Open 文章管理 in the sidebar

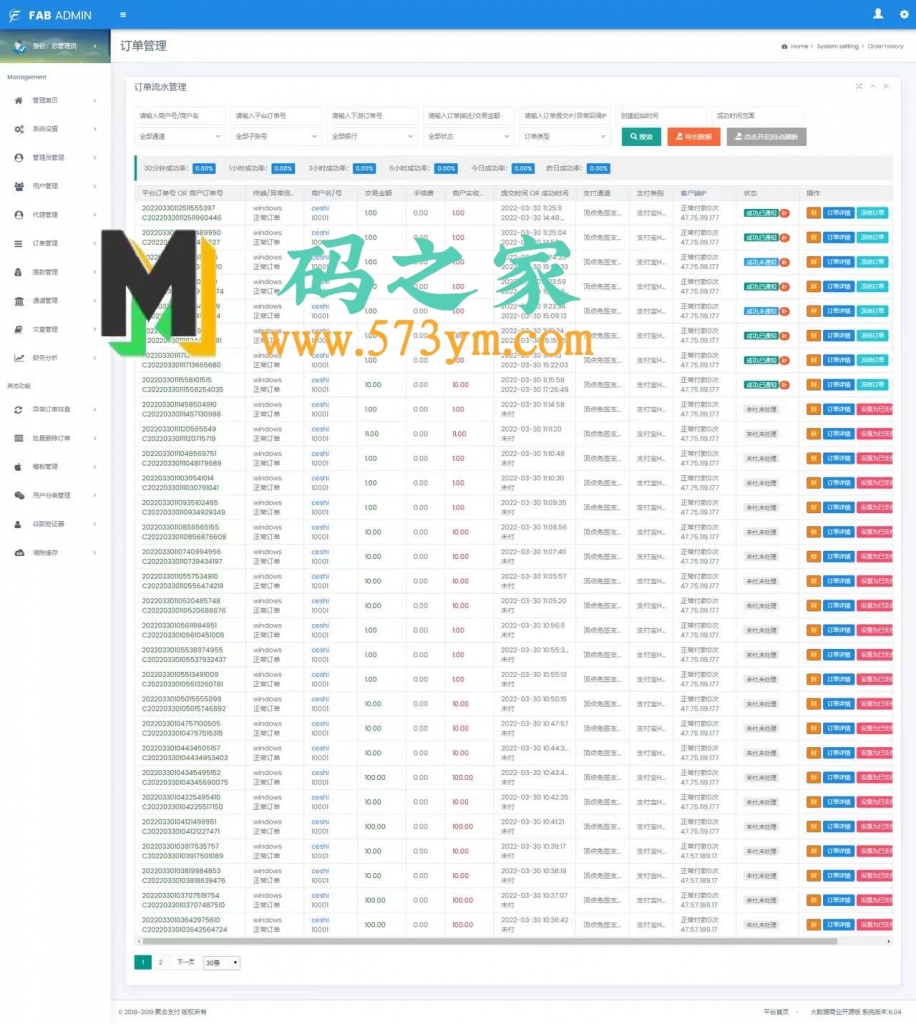[x=55, y=330]
